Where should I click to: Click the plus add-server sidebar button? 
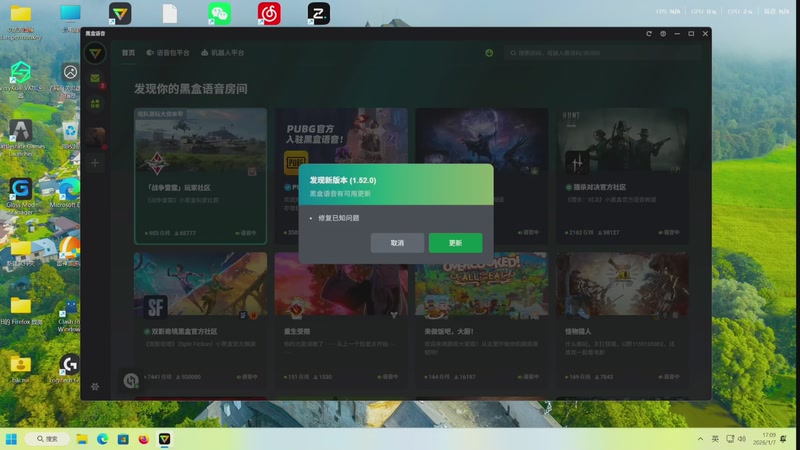coord(95,163)
